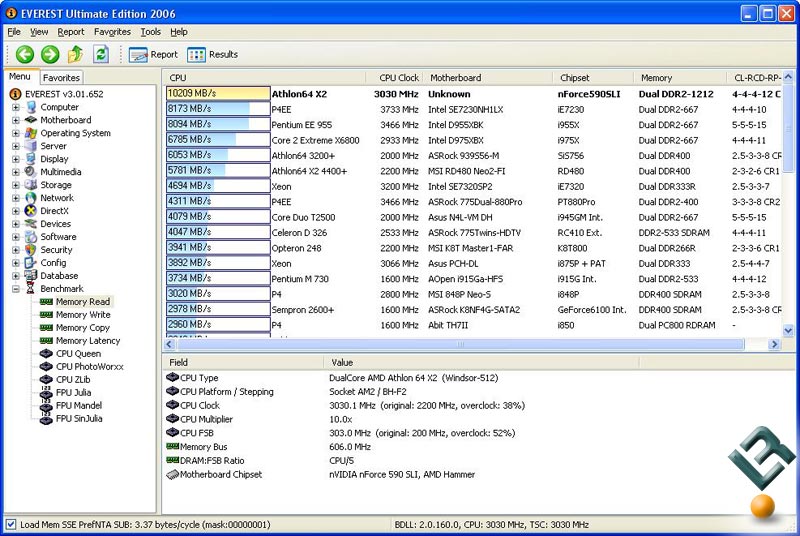Go forward with the green right arrow

tap(49, 54)
